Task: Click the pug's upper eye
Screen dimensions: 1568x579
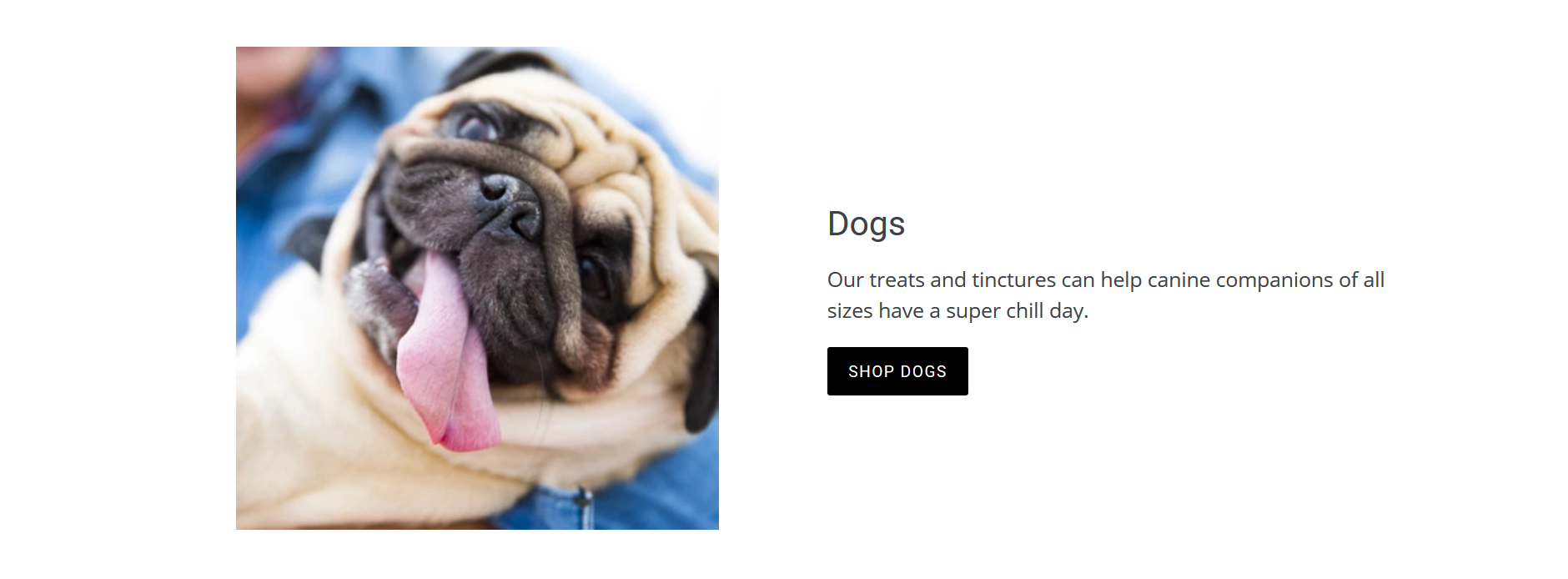Action: 476,126
